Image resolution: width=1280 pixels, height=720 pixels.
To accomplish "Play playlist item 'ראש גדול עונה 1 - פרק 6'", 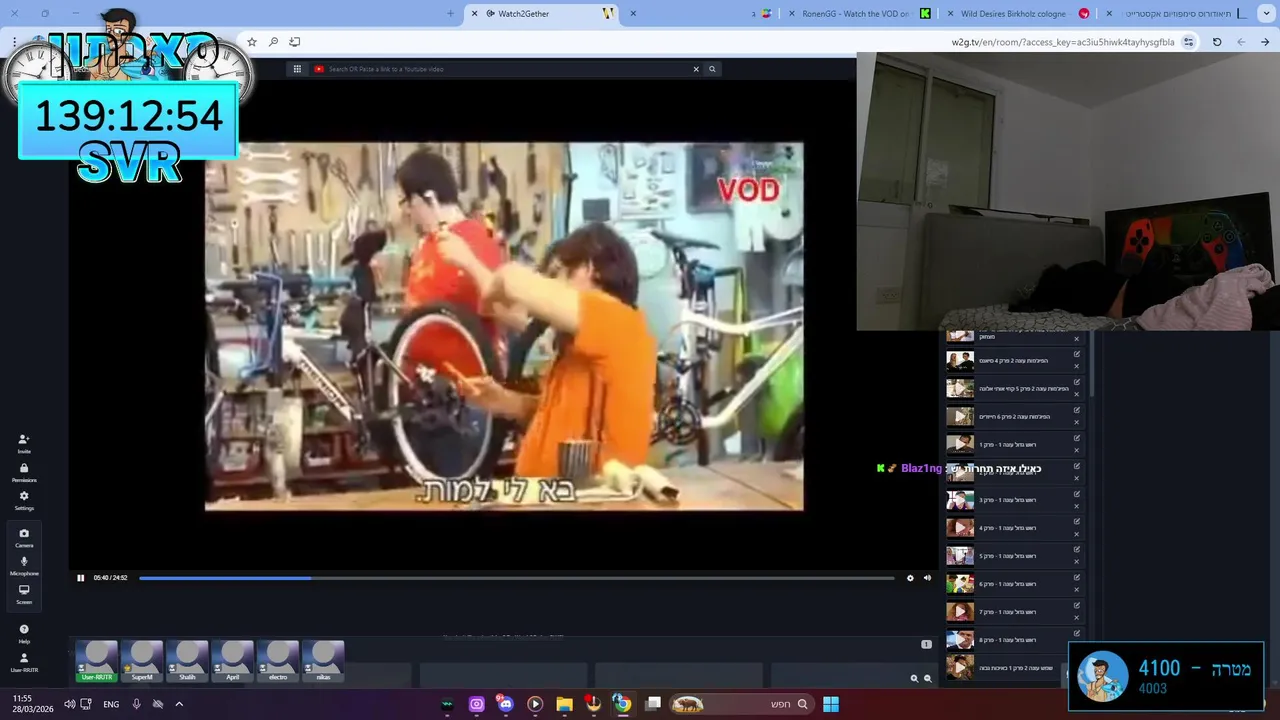I will click(960, 584).
